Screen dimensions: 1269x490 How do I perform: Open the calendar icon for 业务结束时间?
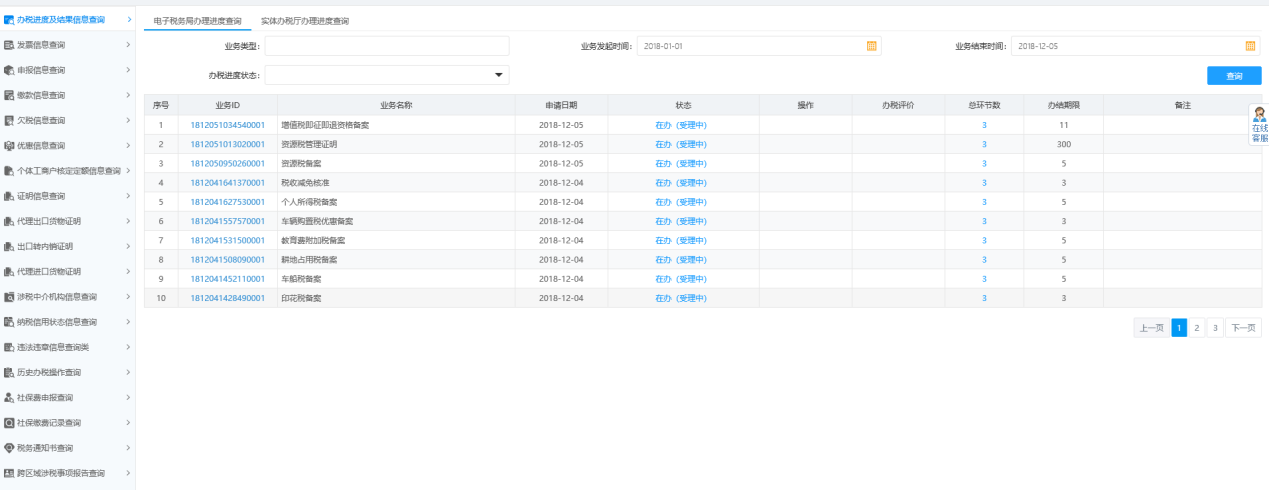[x=1250, y=46]
